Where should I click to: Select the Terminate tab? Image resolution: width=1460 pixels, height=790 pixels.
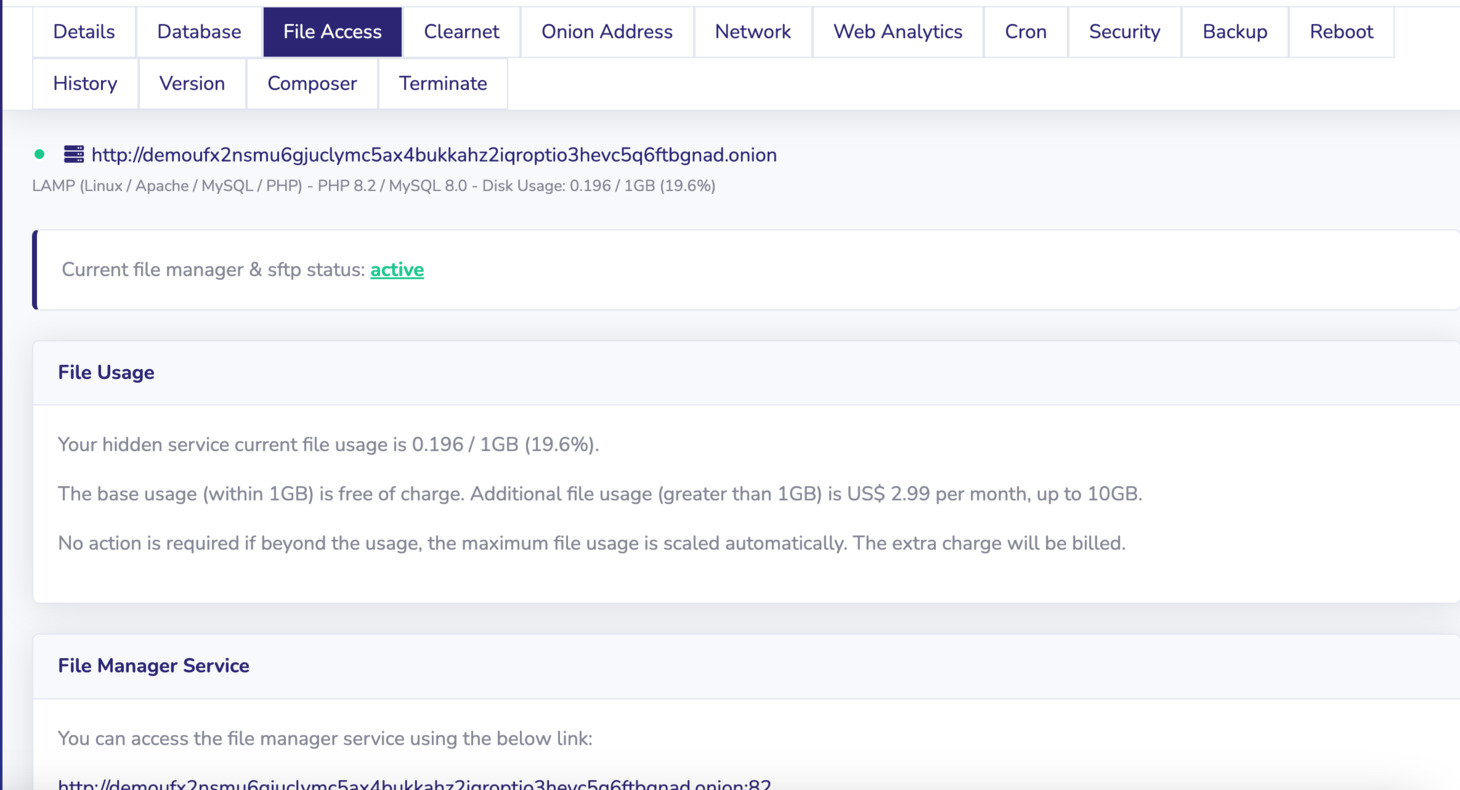coord(443,84)
